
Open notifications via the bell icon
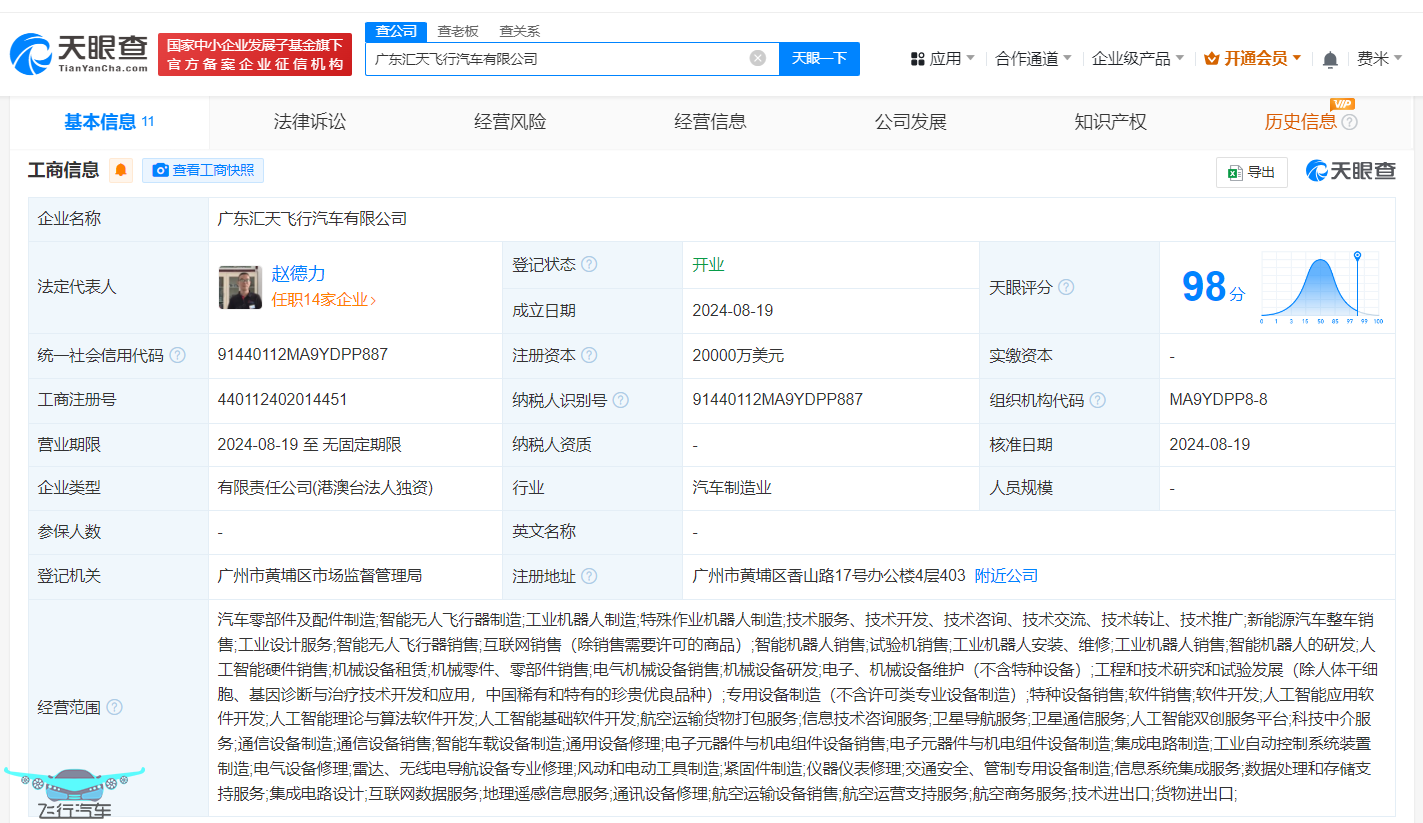click(x=1330, y=59)
